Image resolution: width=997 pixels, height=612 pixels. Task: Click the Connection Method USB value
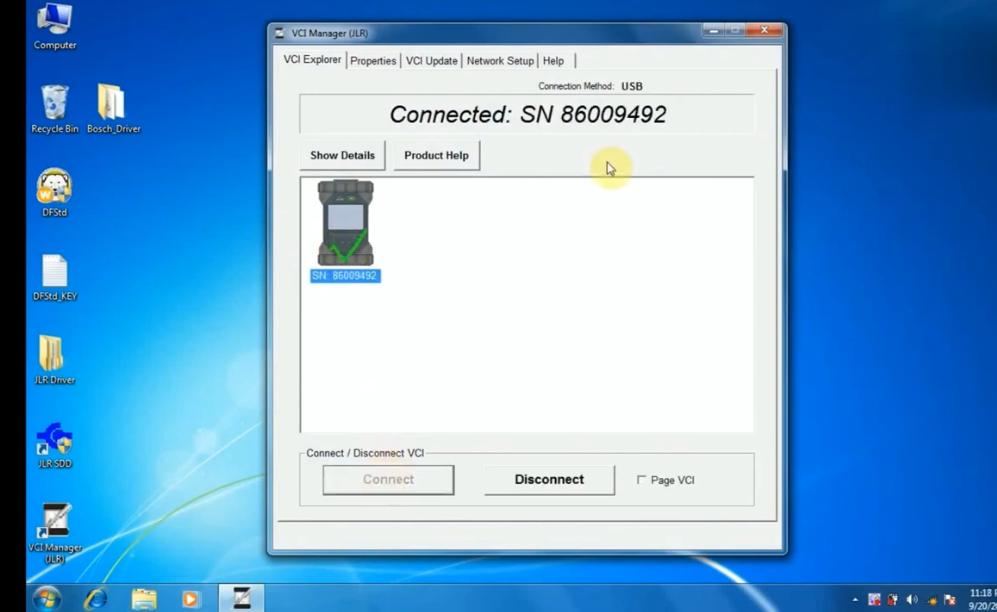point(632,86)
